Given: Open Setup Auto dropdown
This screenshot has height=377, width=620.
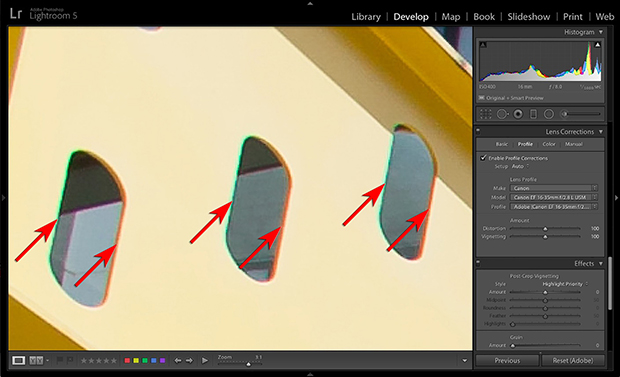Looking at the screenshot, I should tap(520, 167).
